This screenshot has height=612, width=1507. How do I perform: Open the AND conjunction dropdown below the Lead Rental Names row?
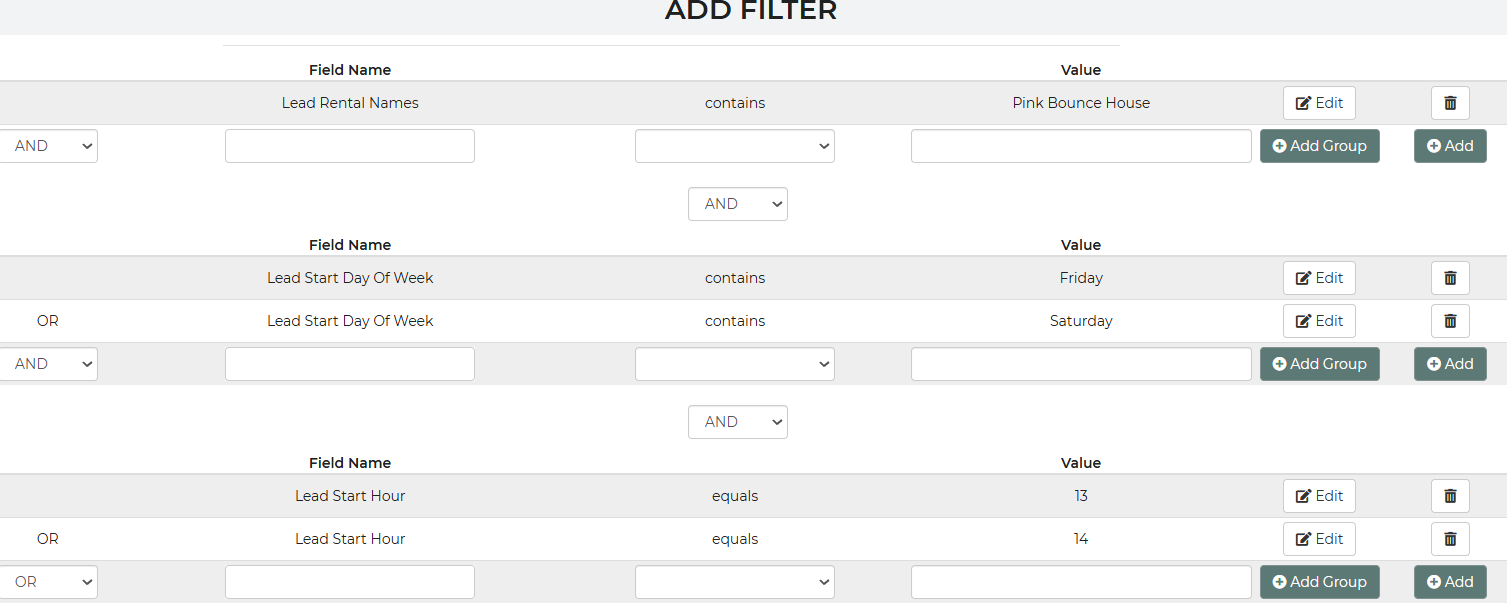pos(48,146)
